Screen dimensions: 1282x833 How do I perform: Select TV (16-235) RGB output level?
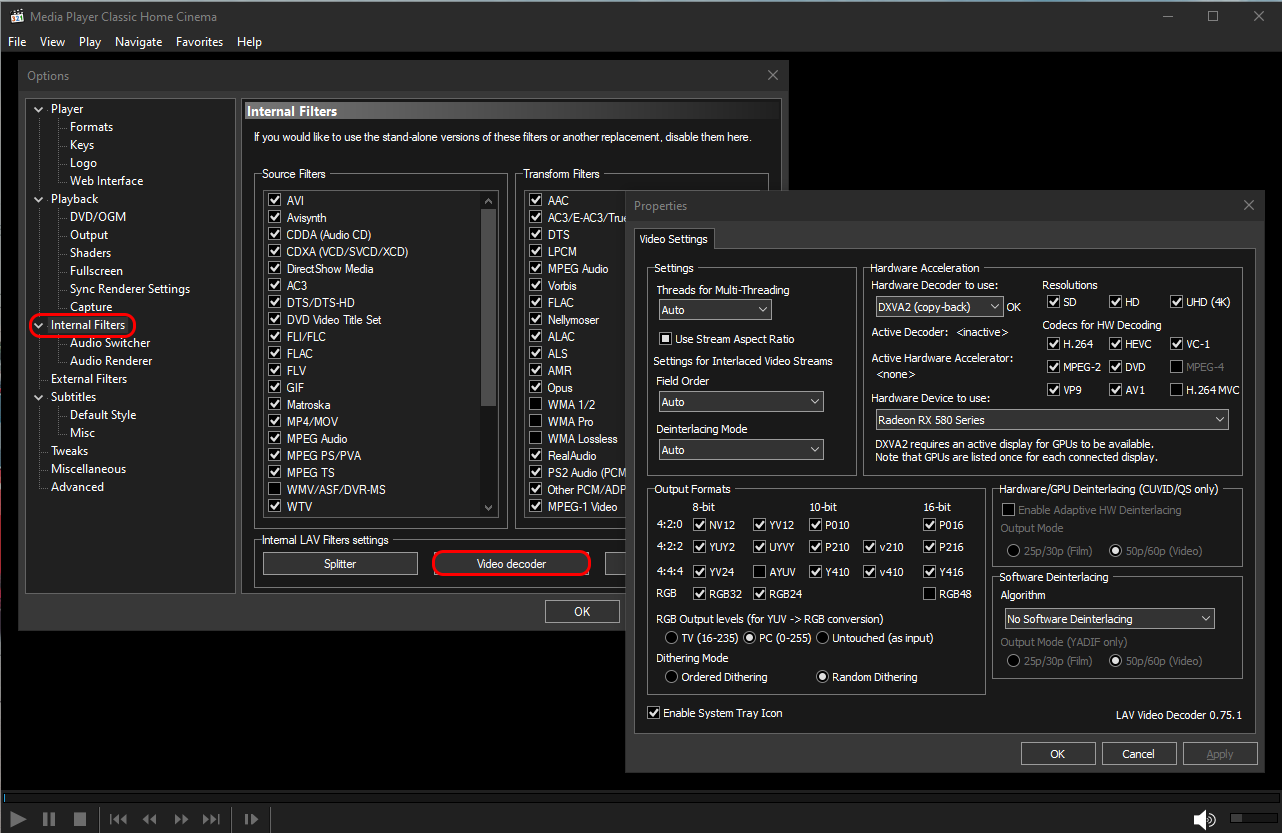point(671,638)
